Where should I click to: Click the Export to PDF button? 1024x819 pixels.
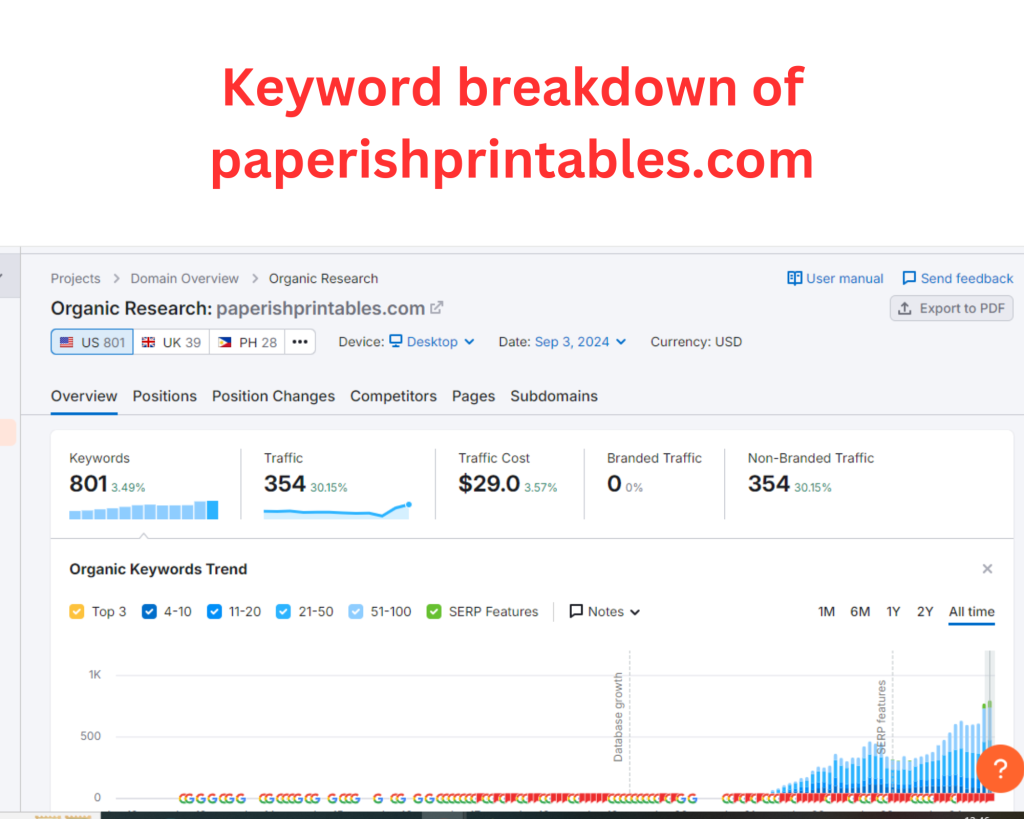[x=951, y=308]
